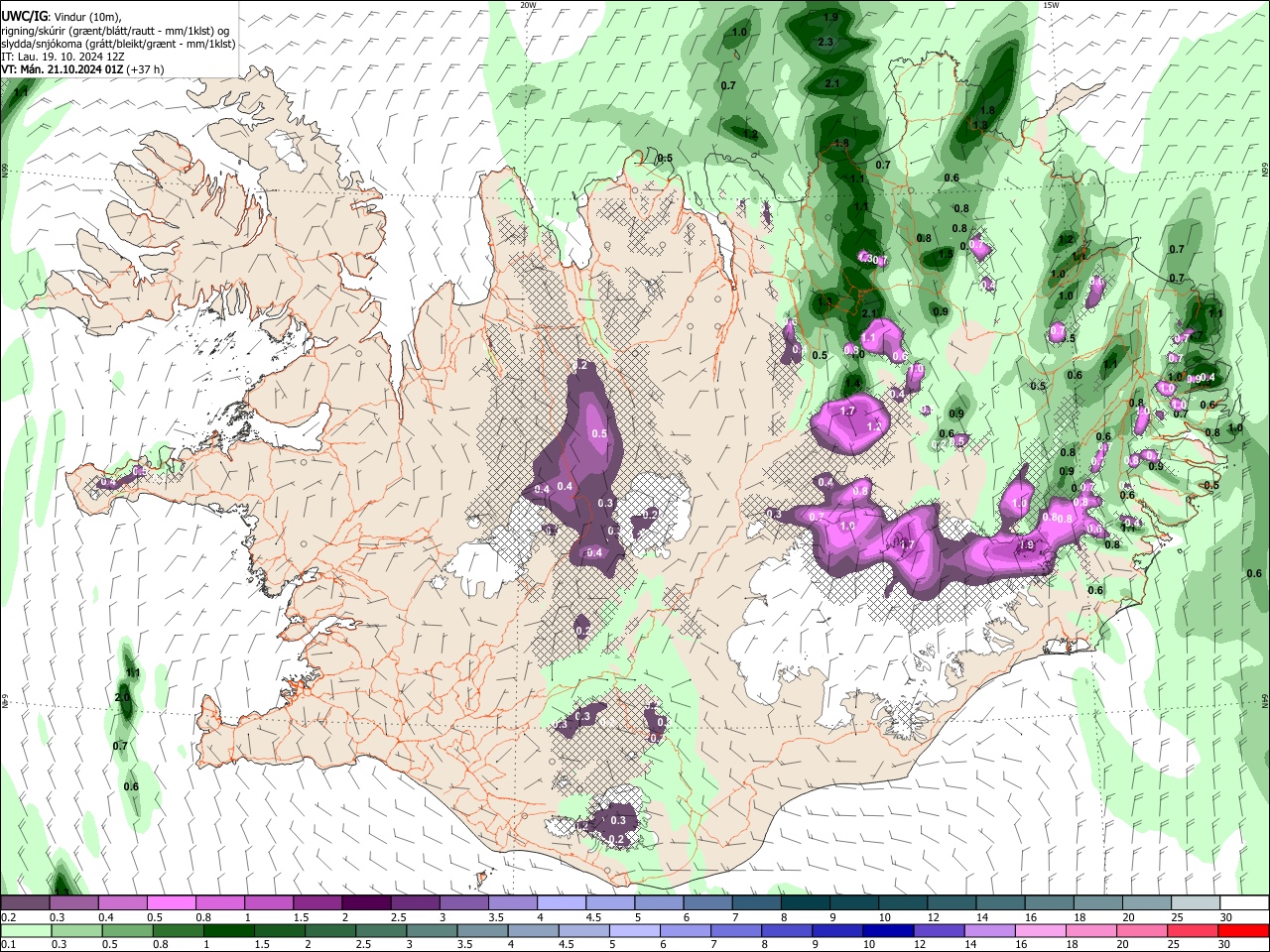1270x952 pixels.
Task: Click the '2.3' precipitation value on the map
Action: click(825, 42)
